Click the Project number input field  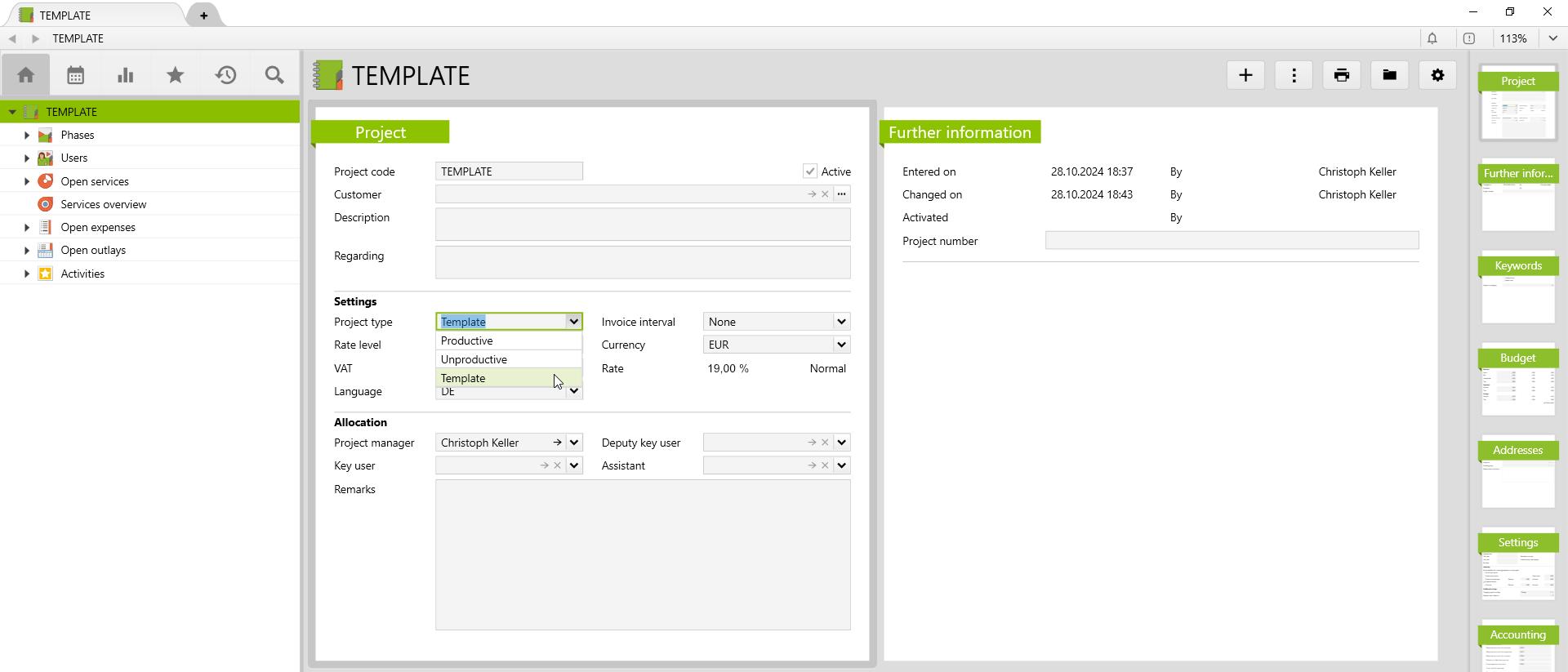click(1232, 241)
